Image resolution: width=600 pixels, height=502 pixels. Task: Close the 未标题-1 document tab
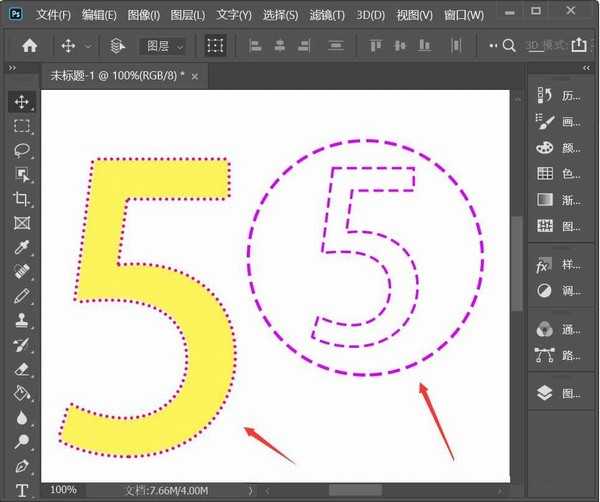click(x=194, y=76)
